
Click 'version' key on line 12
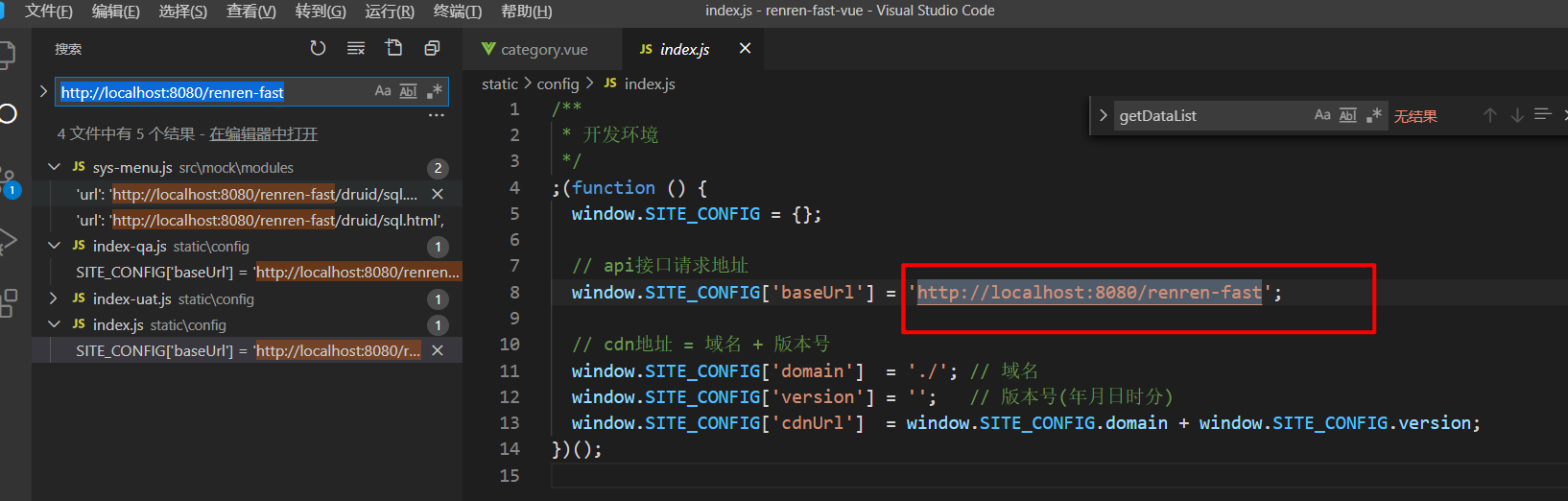(818, 397)
